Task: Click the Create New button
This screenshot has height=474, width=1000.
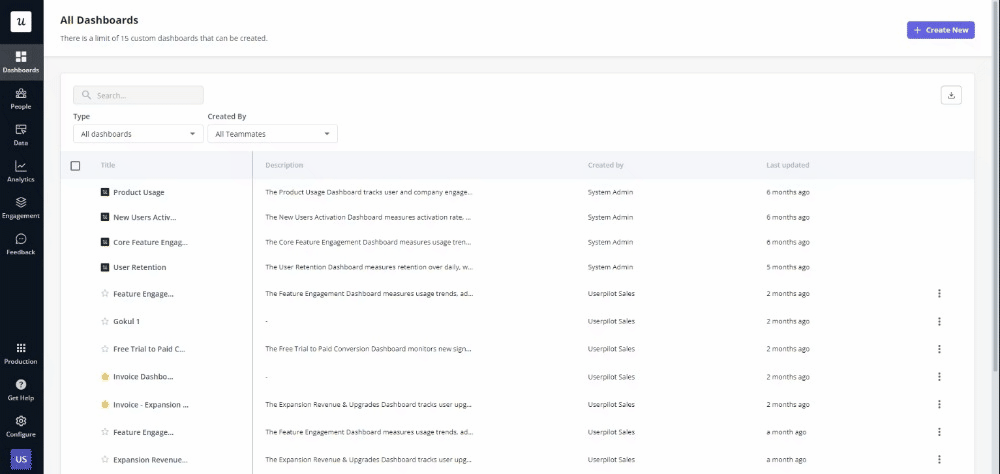Action: tap(940, 30)
